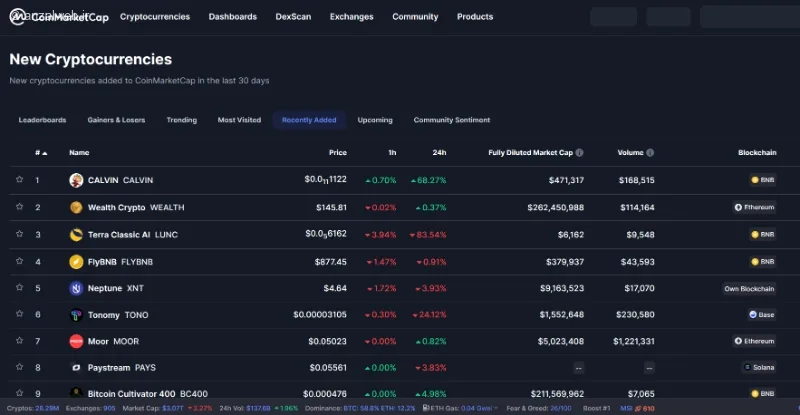
Task: Click the Ethereum blockchain badge for Moor
Action: pyautogui.click(x=755, y=341)
